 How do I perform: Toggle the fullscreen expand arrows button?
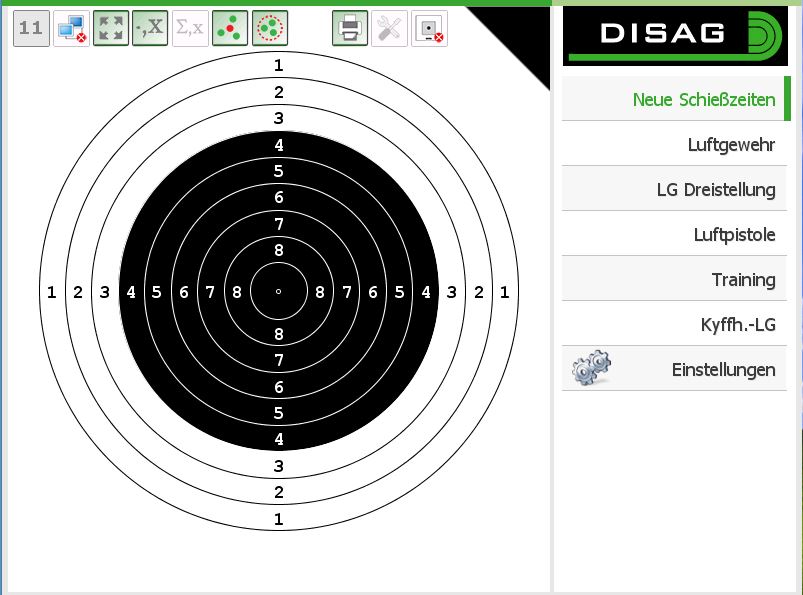tap(111, 28)
